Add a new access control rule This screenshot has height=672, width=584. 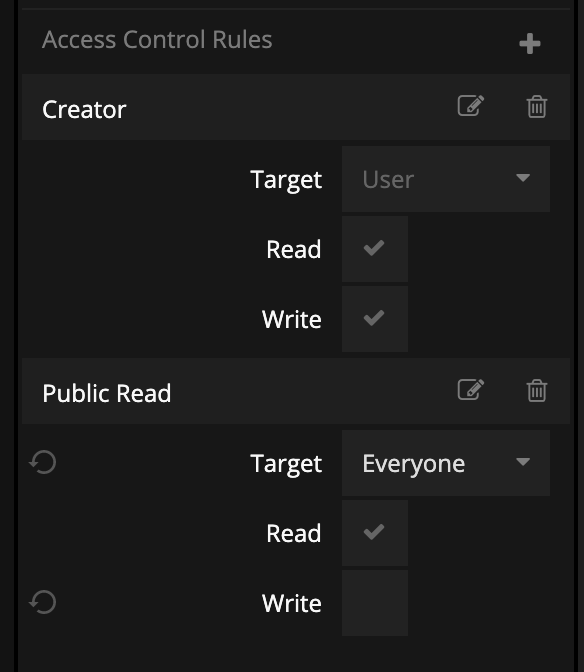tap(530, 44)
